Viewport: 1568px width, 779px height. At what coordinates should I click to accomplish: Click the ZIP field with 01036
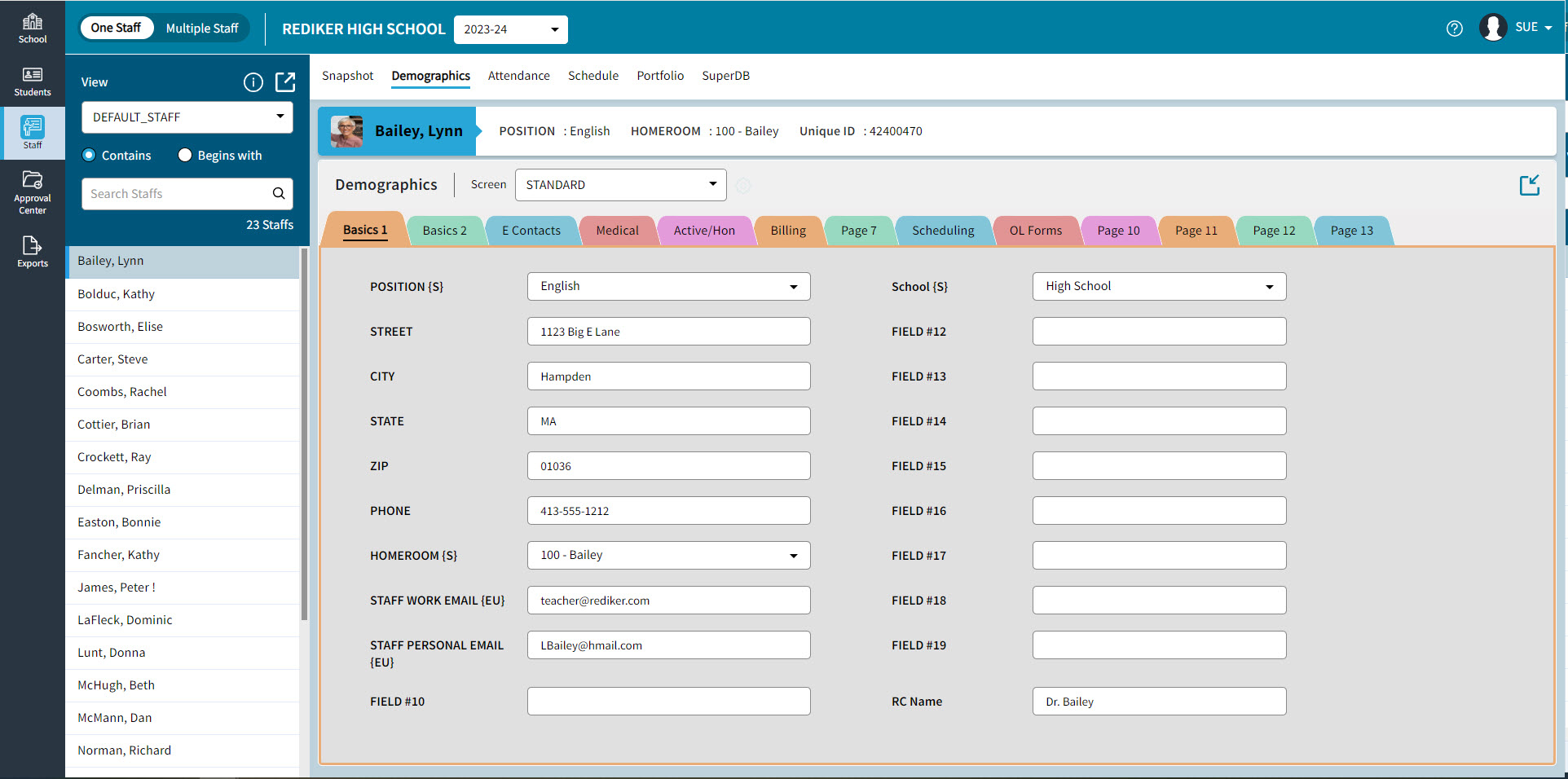(668, 466)
